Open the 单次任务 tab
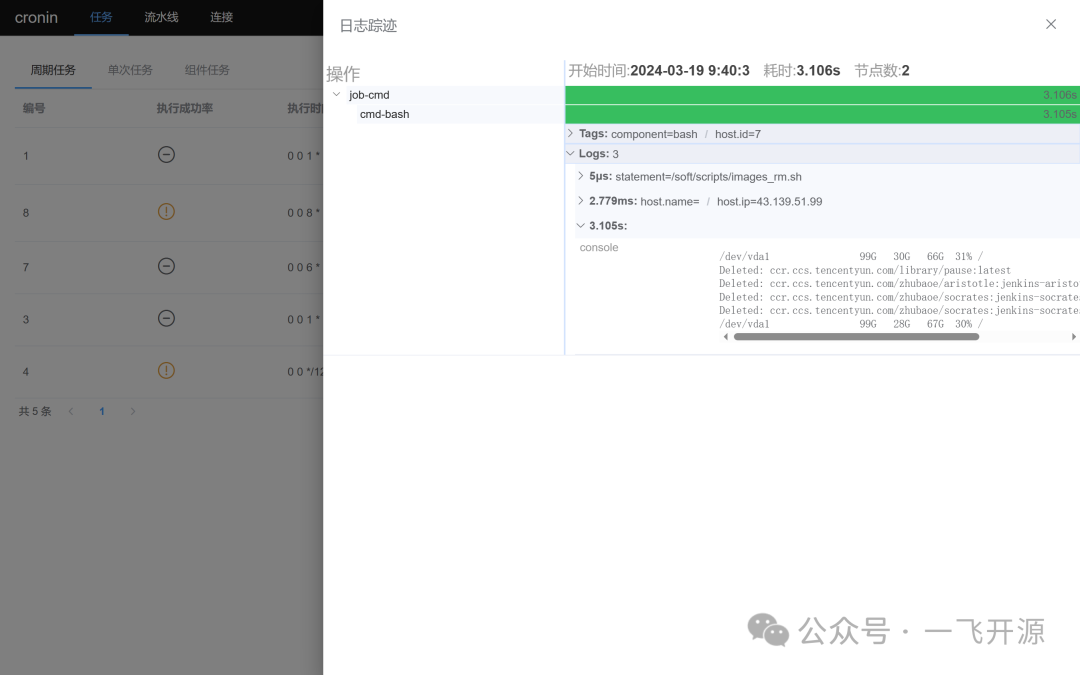The image size is (1080, 675). [130, 70]
